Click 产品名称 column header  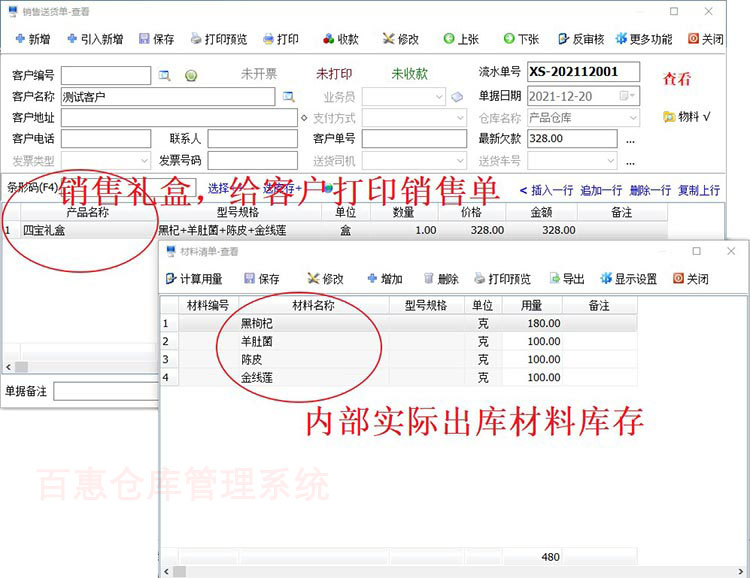[x=88, y=212]
